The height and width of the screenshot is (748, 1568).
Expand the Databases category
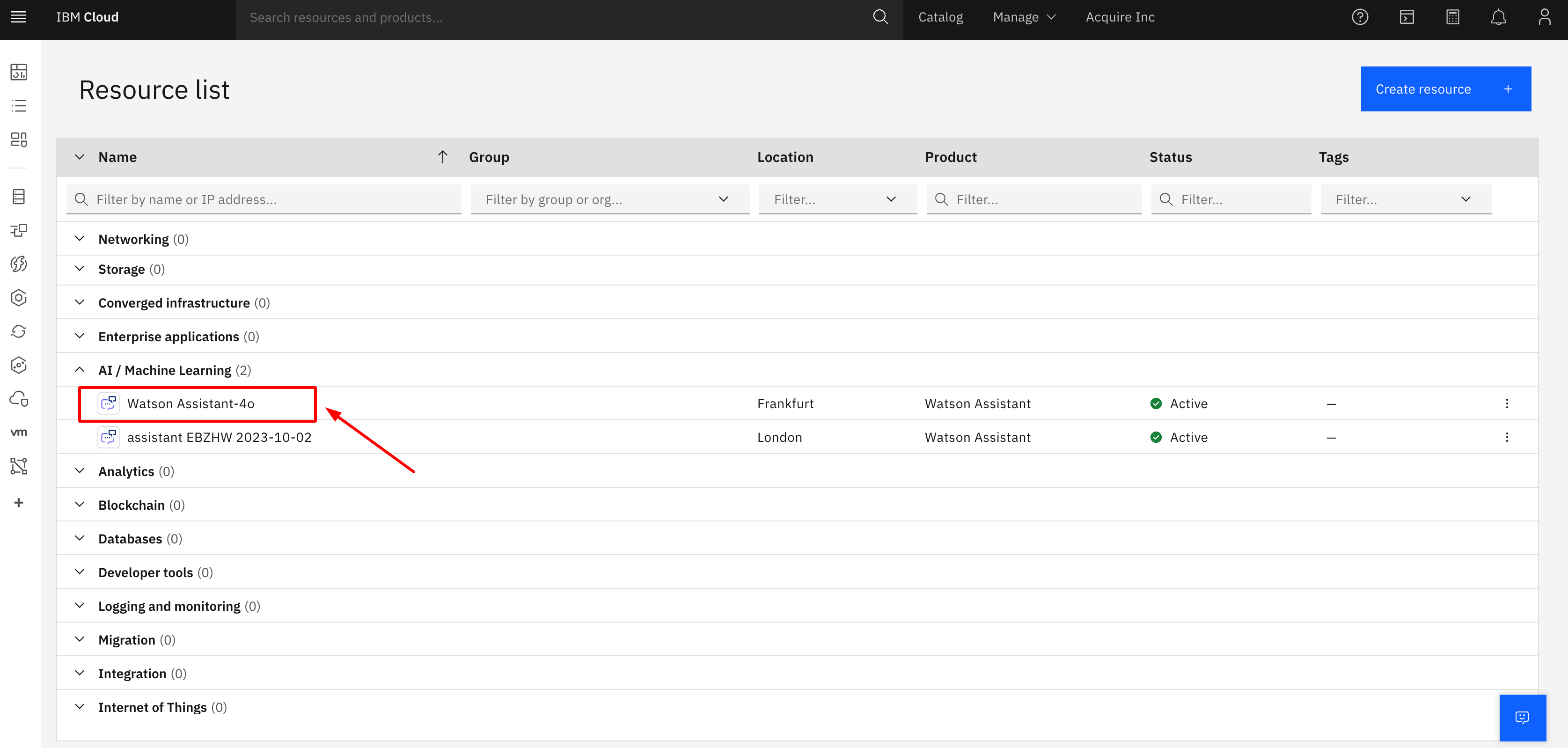coord(80,539)
